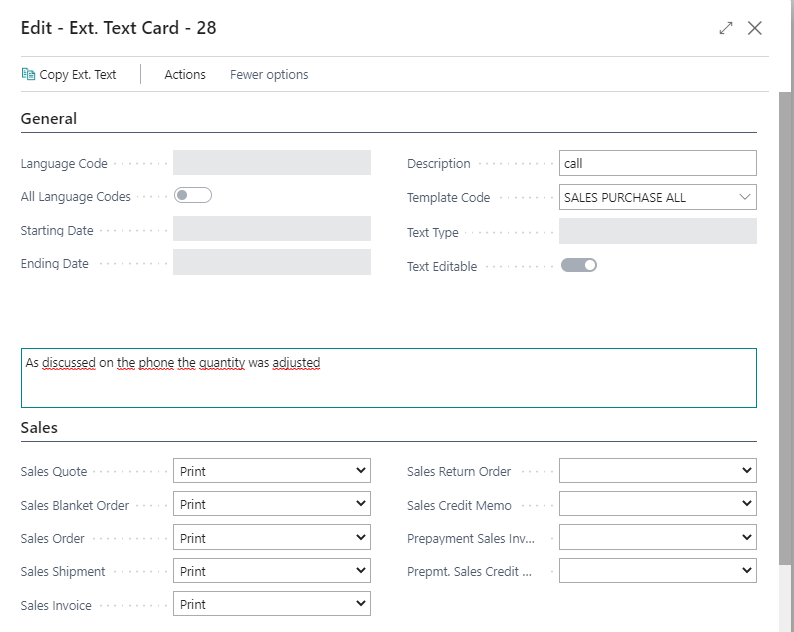794x632 pixels.
Task: Close the Ext. Text Card dialog
Action: [x=755, y=28]
